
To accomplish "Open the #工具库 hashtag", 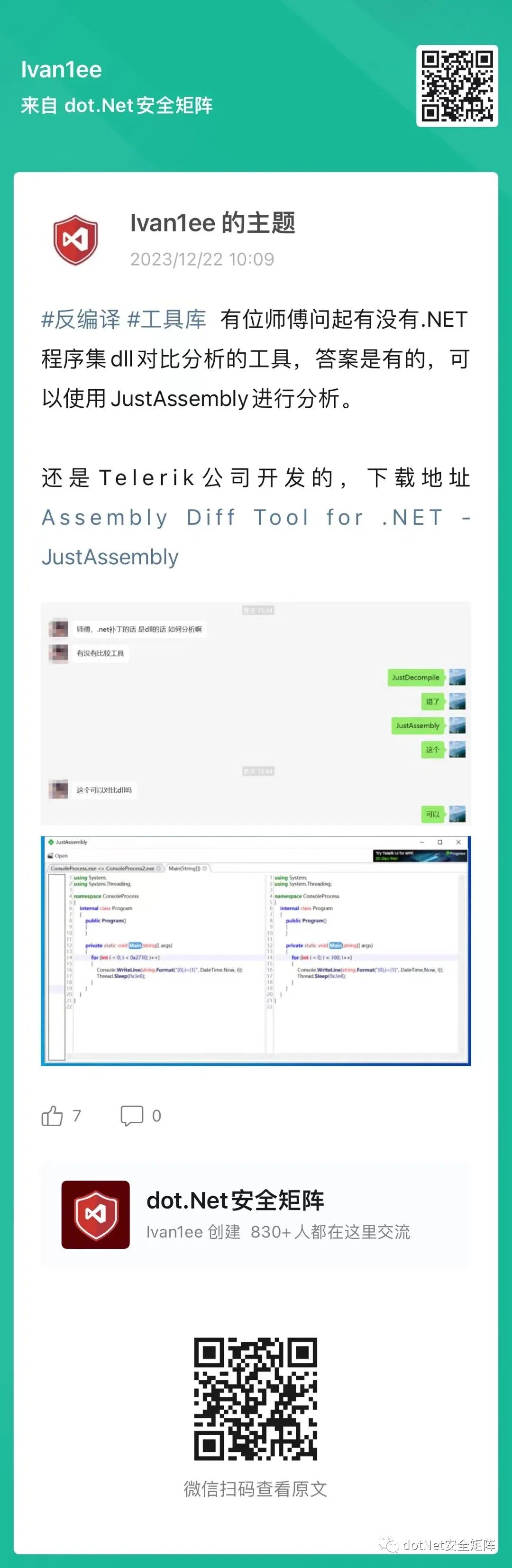I will click(167, 319).
